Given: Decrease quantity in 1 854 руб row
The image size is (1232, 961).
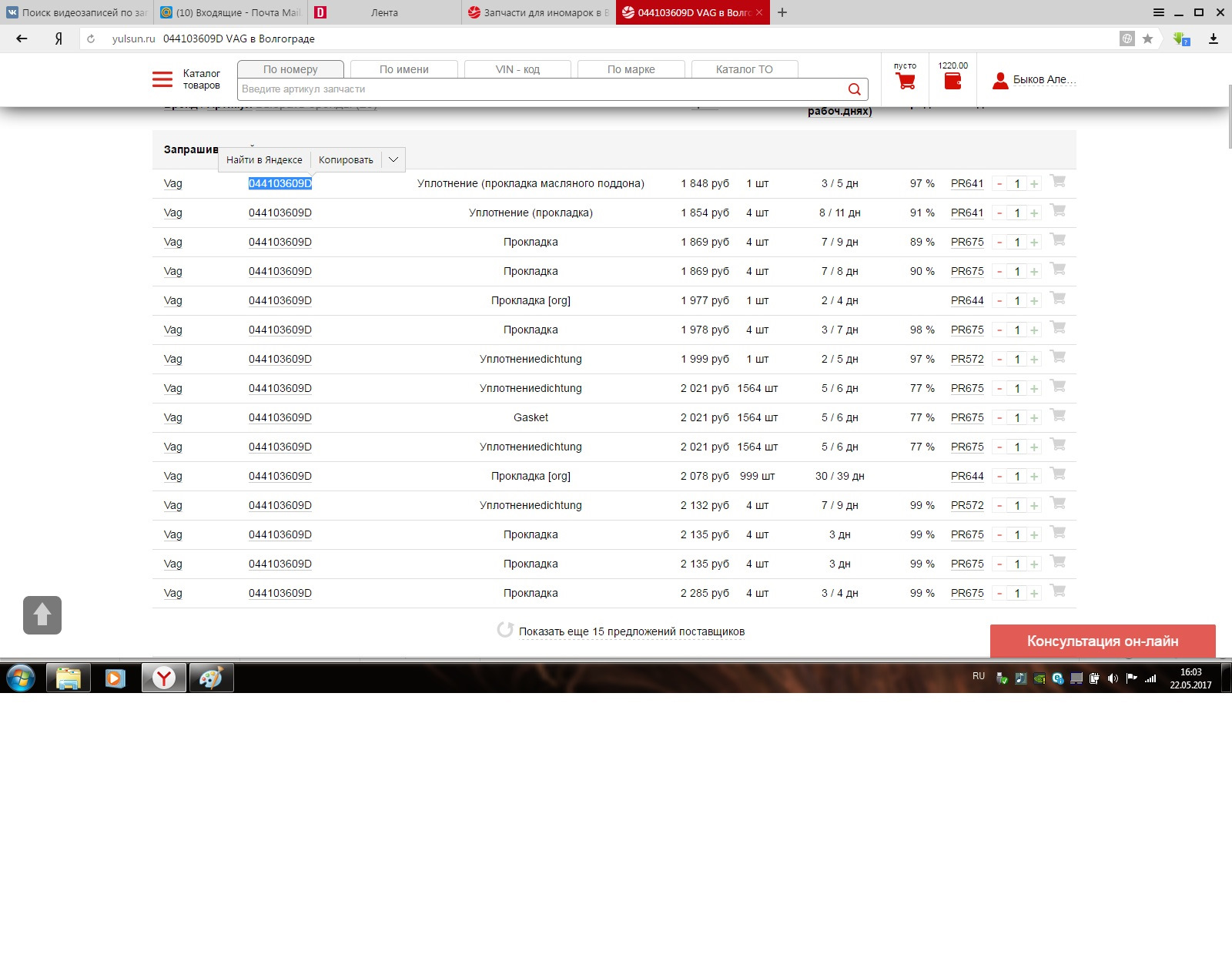Looking at the screenshot, I should pos(999,213).
